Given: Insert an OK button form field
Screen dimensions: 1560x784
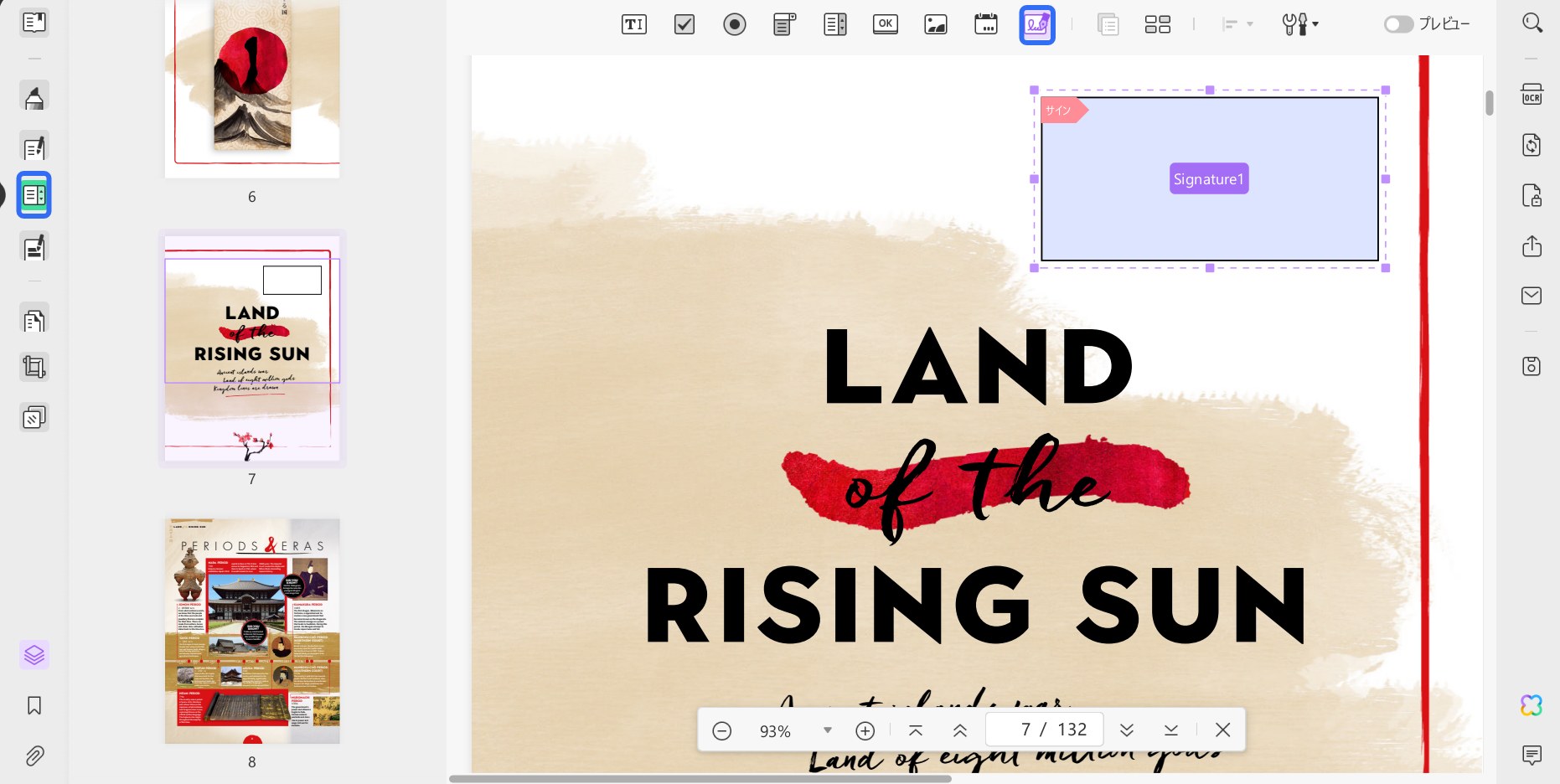Looking at the screenshot, I should coord(886,24).
